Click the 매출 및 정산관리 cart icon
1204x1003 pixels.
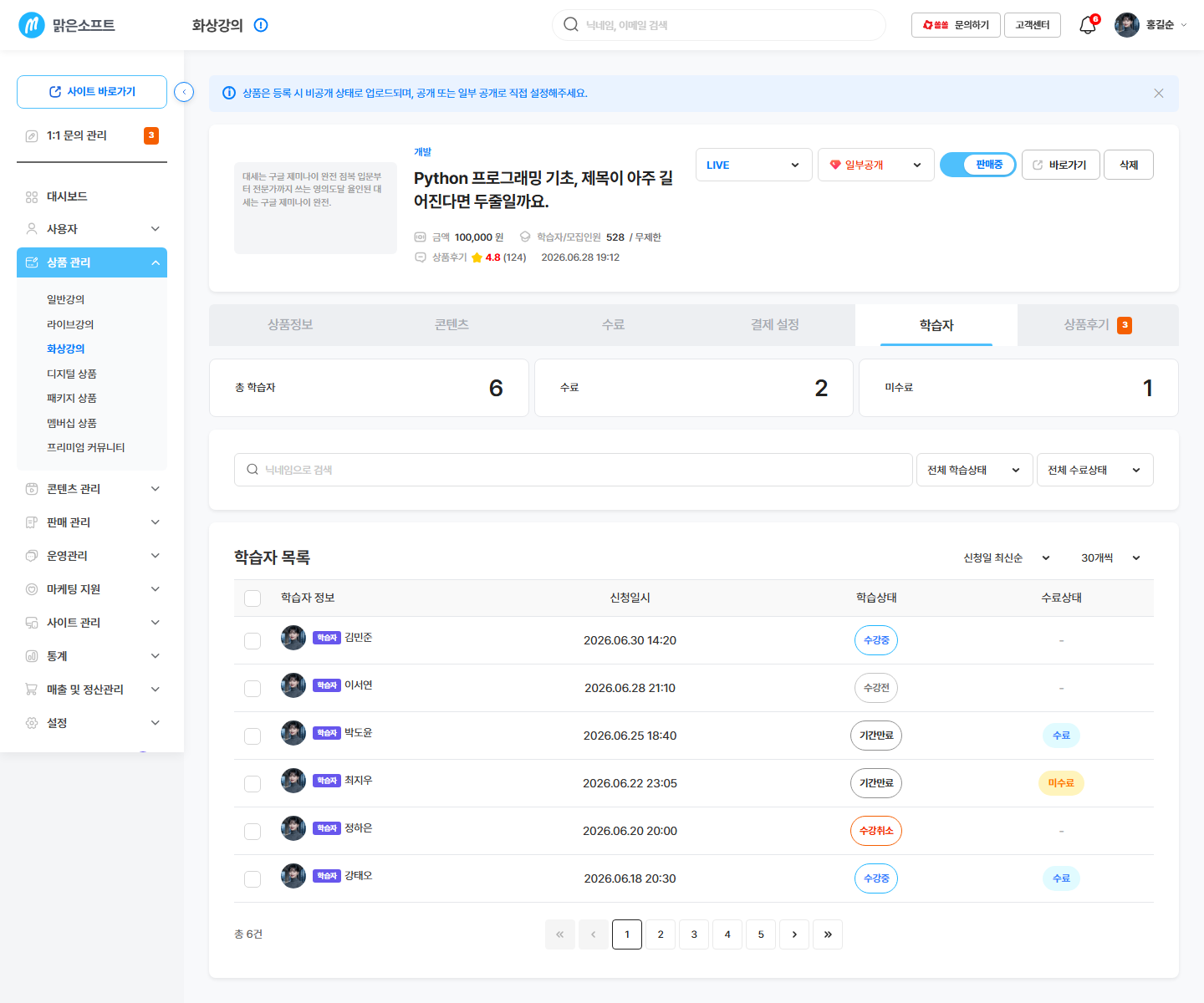coord(32,690)
